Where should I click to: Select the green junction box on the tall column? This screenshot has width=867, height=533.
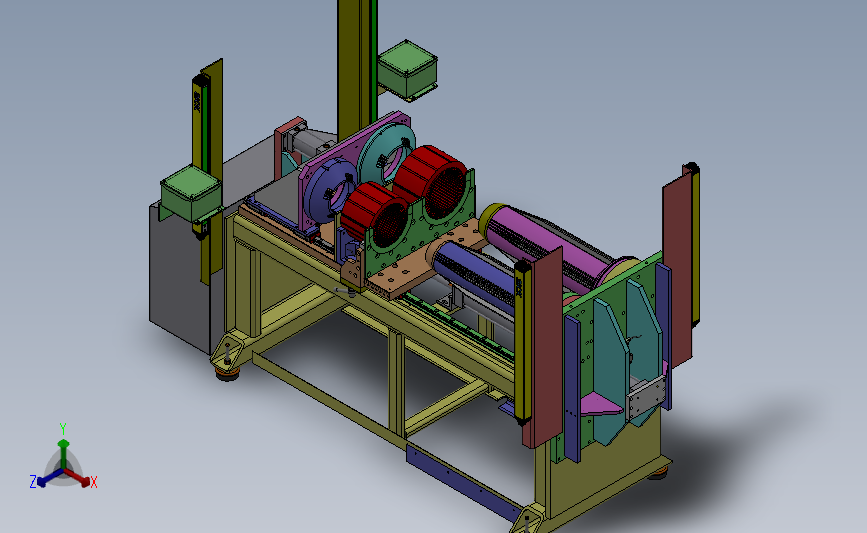click(407, 70)
